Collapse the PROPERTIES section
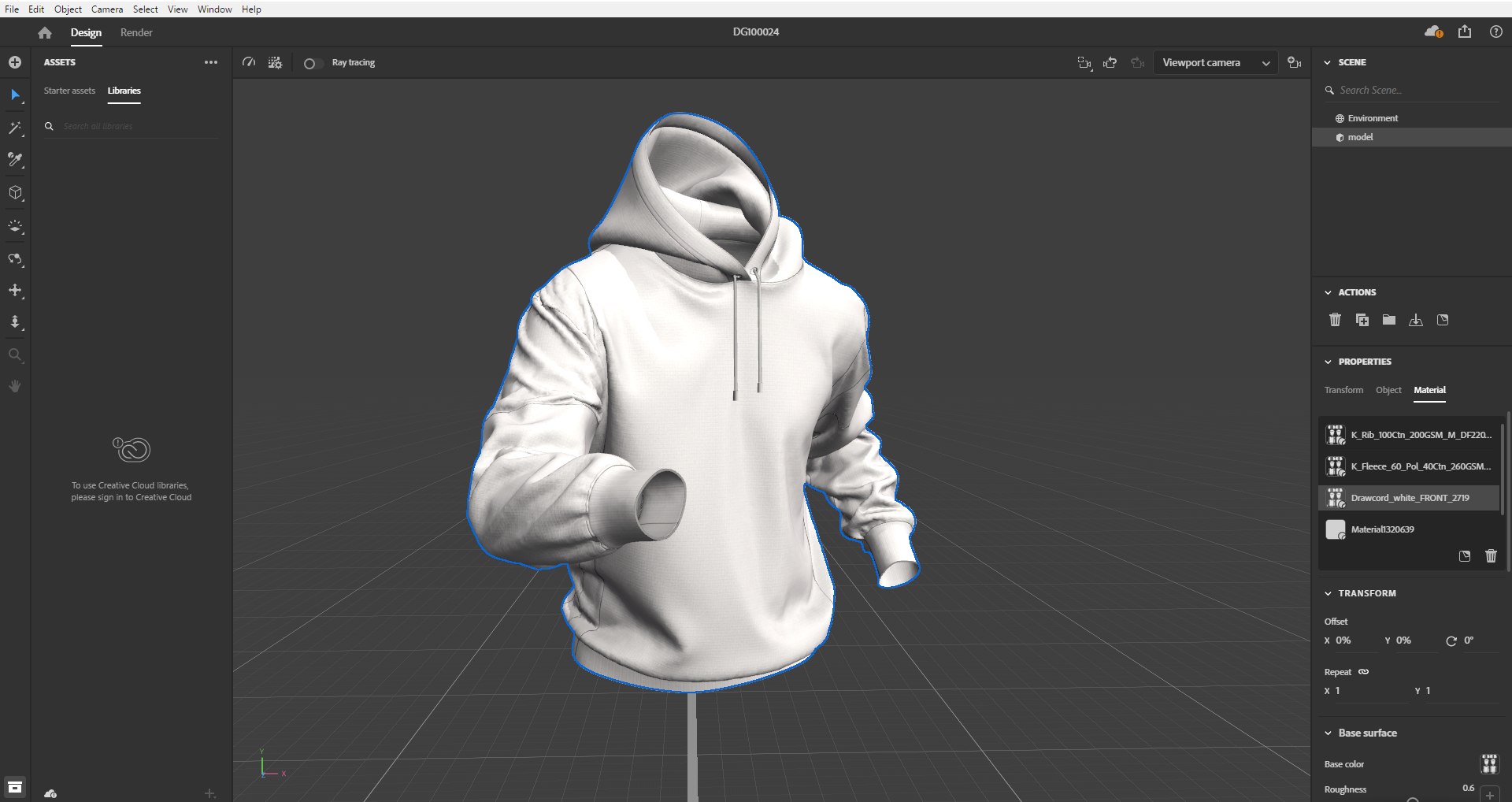The width and height of the screenshot is (1512, 802). click(x=1328, y=362)
